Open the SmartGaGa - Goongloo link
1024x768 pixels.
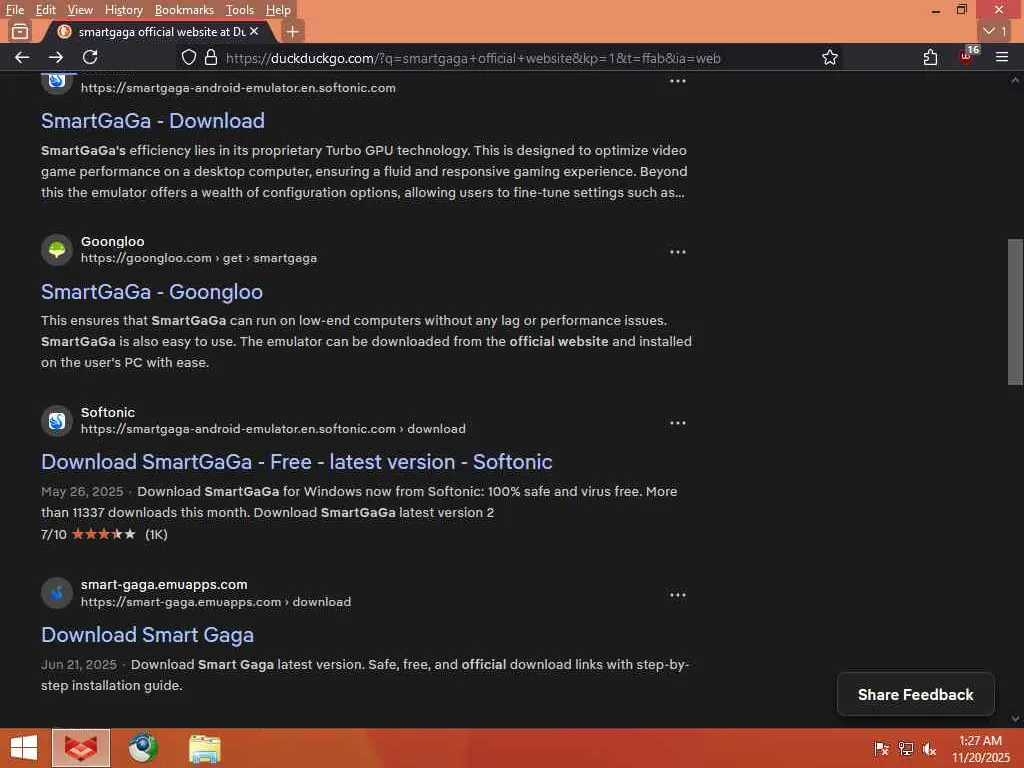[x=152, y=292]
